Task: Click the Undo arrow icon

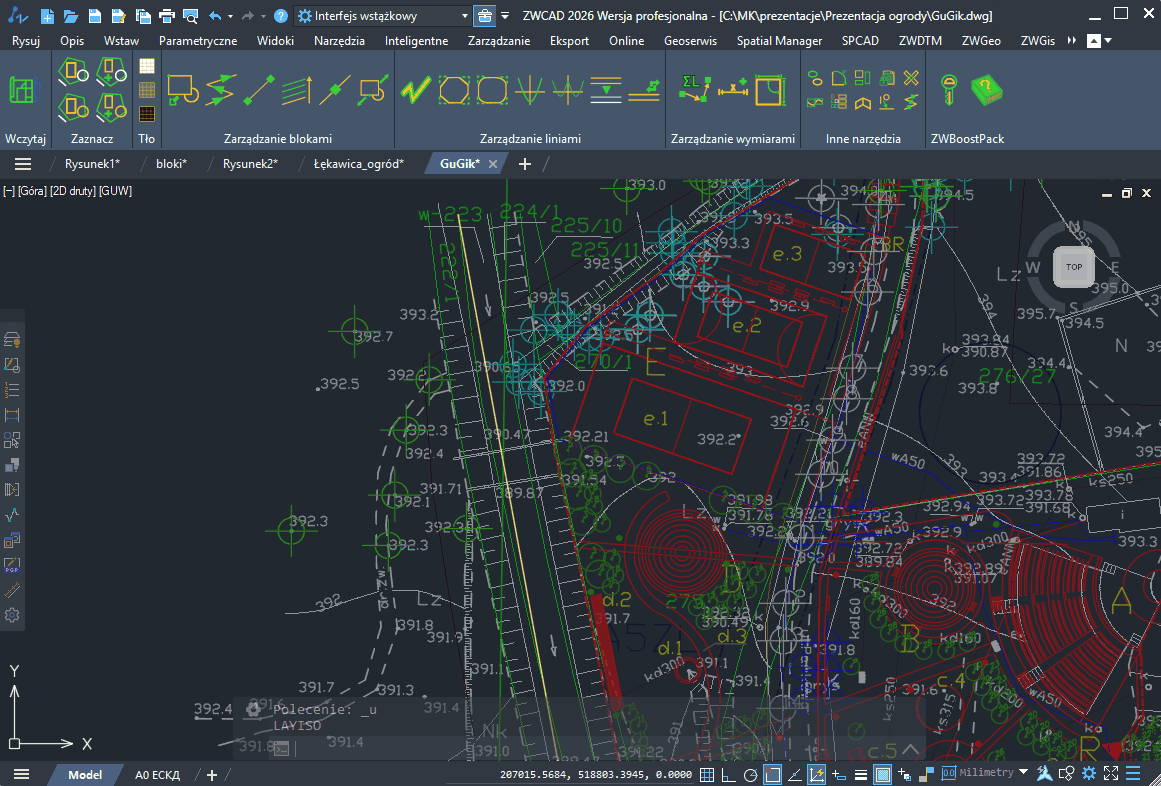Action: pos(215,16)
